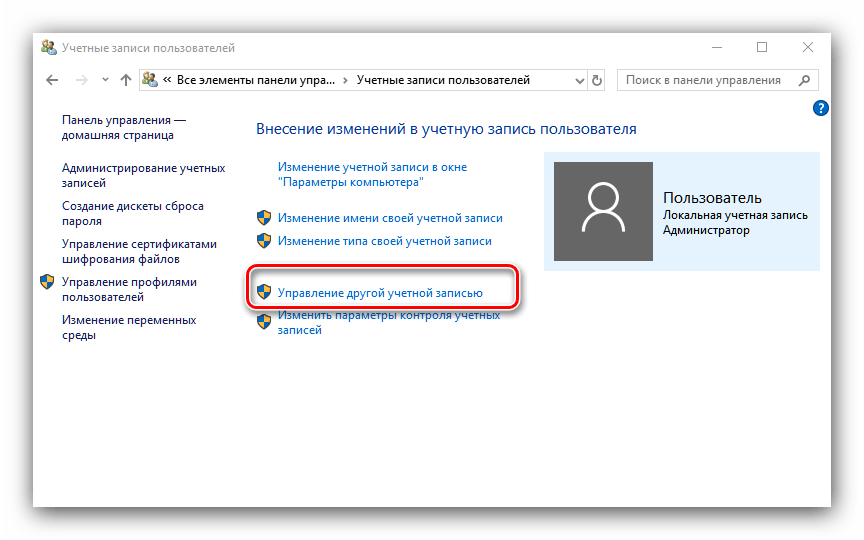Refresh the control panel address bar

tap(598, 80)
